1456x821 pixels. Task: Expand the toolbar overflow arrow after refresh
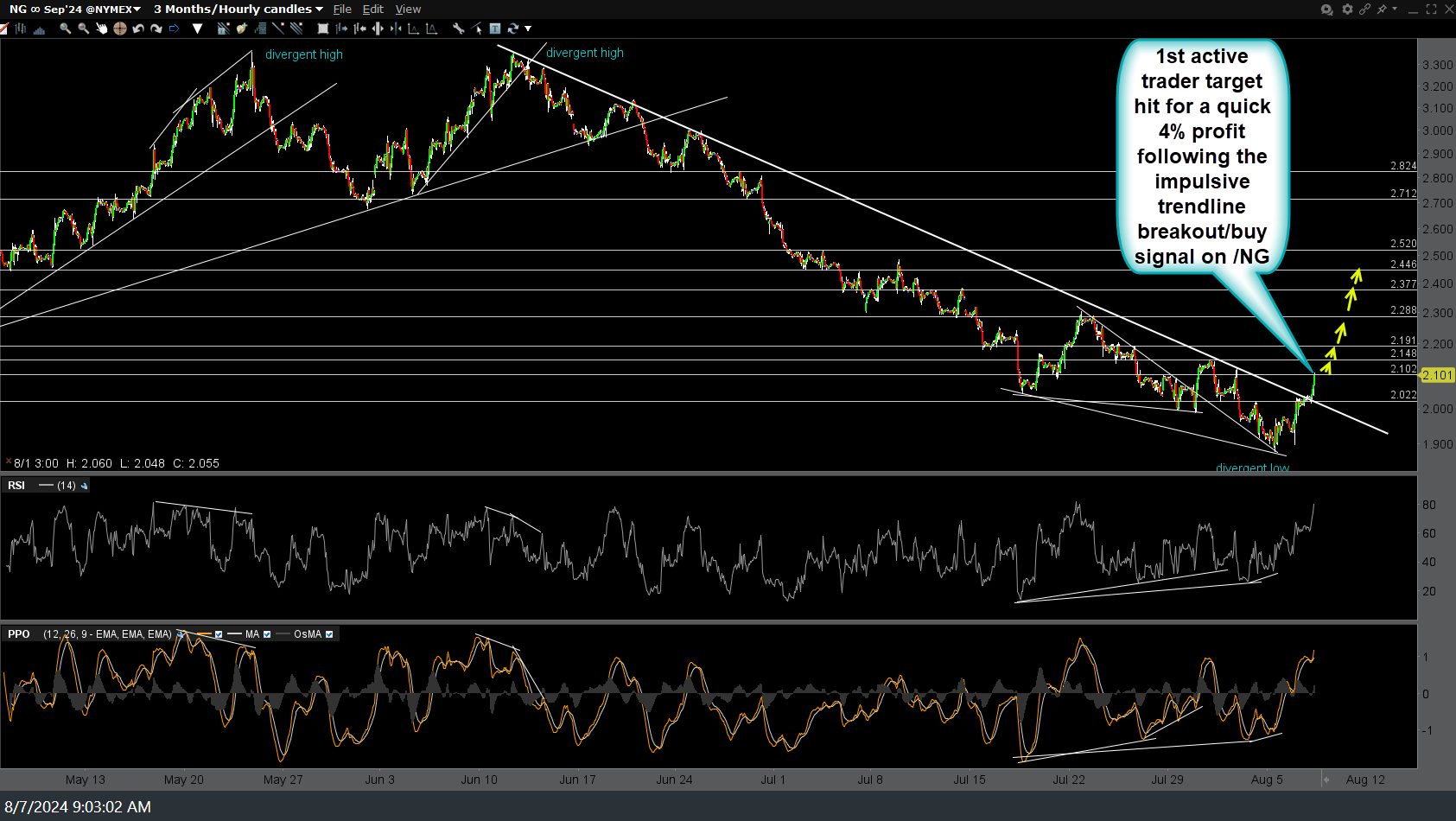pos(528,29)
